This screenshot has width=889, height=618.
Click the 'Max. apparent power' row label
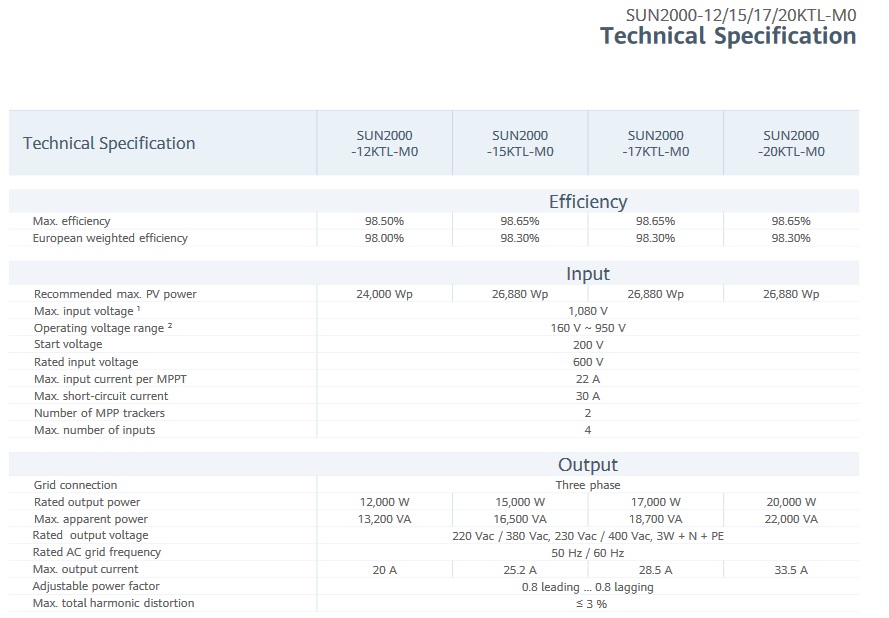point(91,519)
